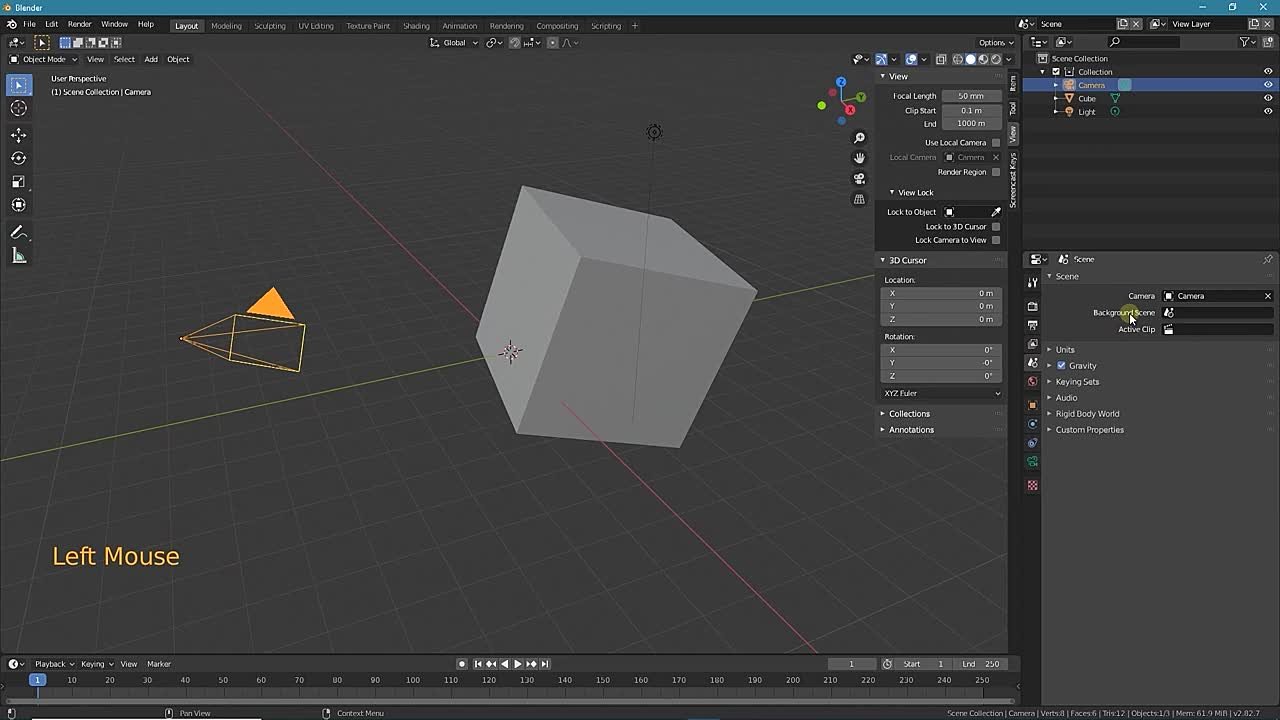Select the Measure tool

point(19,255)
